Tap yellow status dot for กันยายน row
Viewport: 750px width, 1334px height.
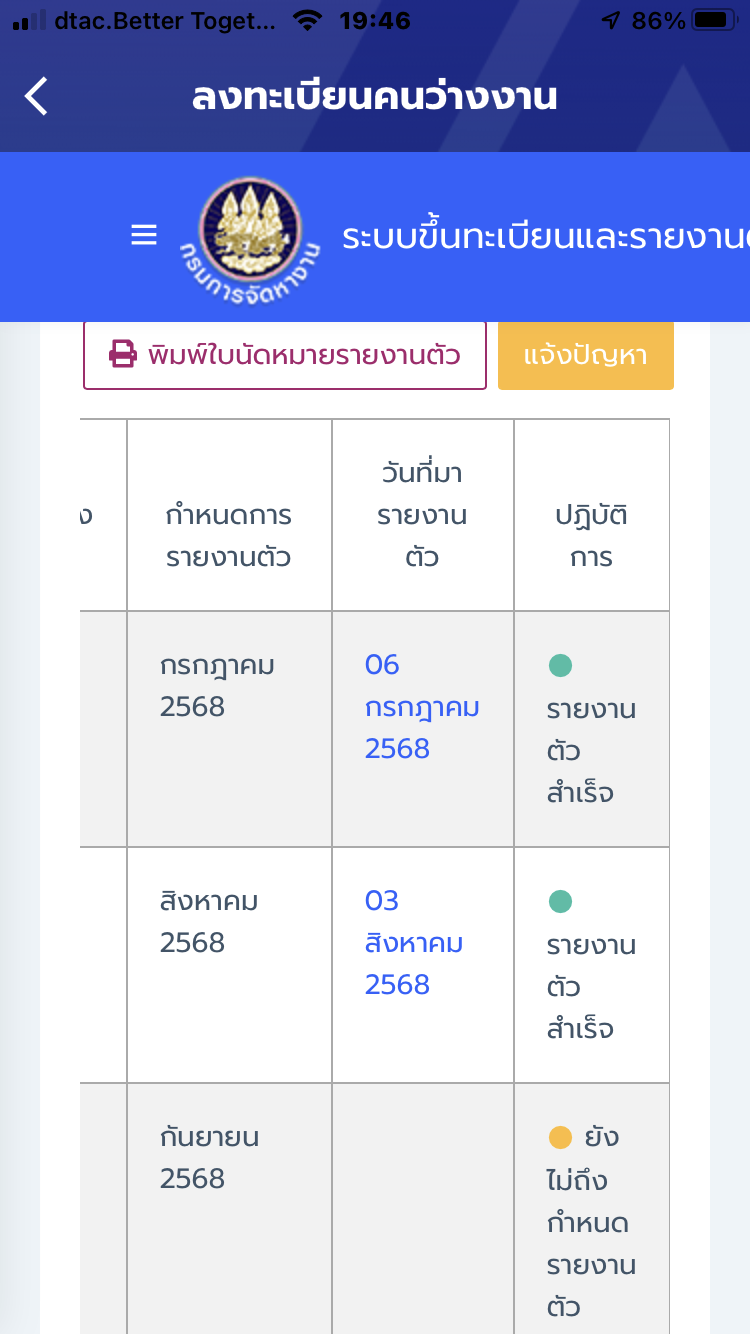coord(560,1137)
